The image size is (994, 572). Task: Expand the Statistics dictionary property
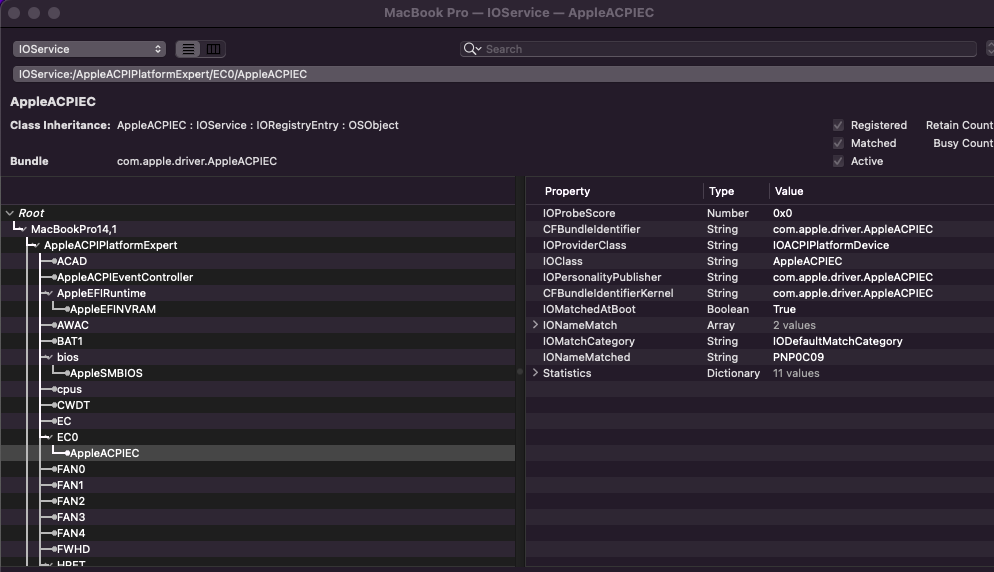tap(535, 373)
